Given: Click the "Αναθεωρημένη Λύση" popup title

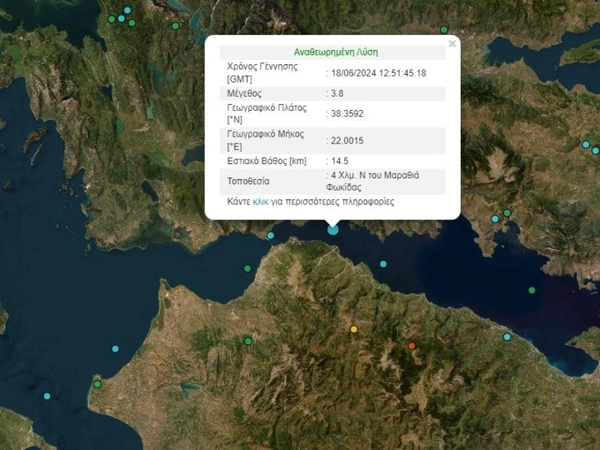Looking at the screenshot, I should click(x=336, y=51).
